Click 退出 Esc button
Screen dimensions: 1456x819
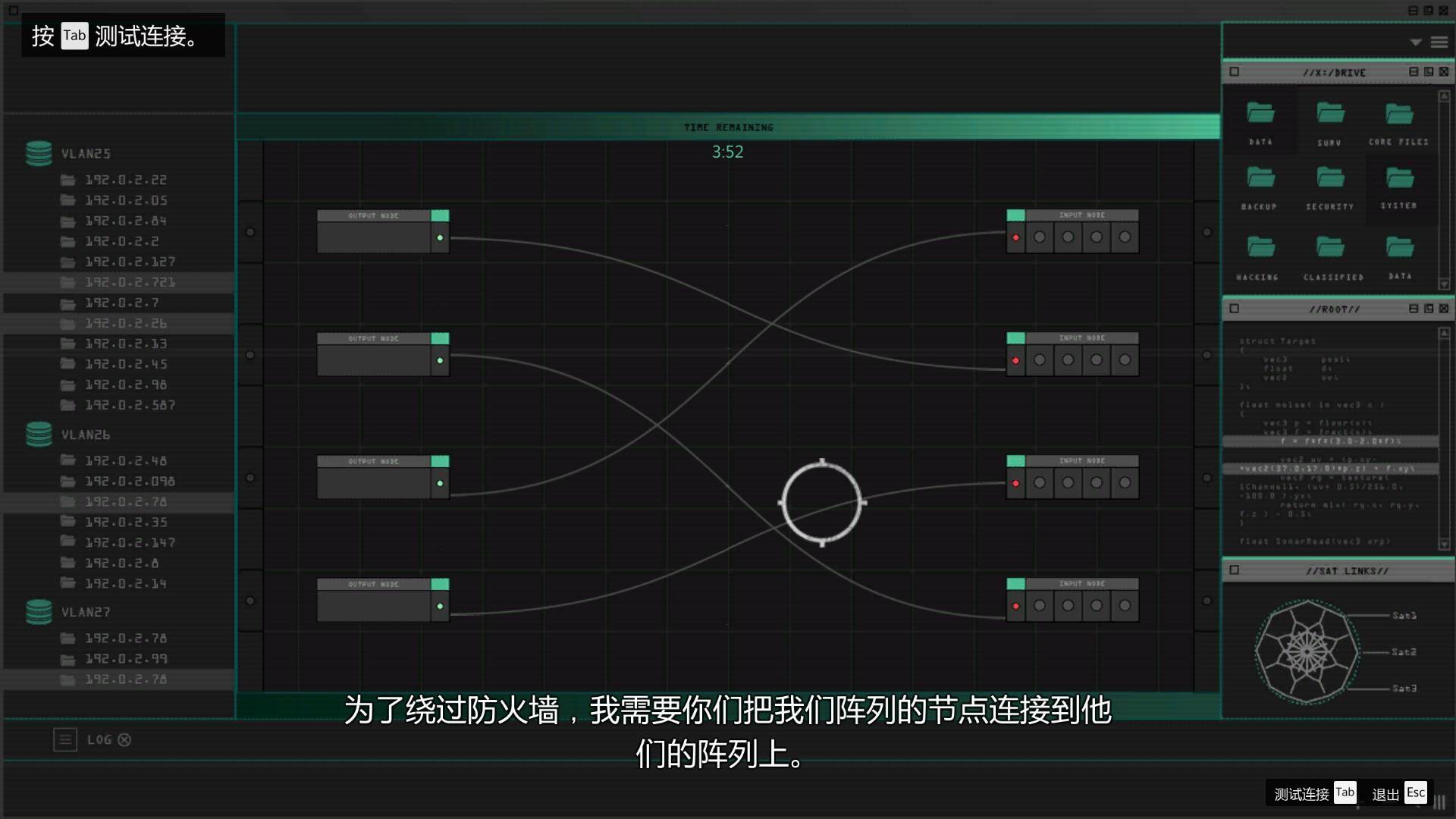click(x=1399, y=792)
